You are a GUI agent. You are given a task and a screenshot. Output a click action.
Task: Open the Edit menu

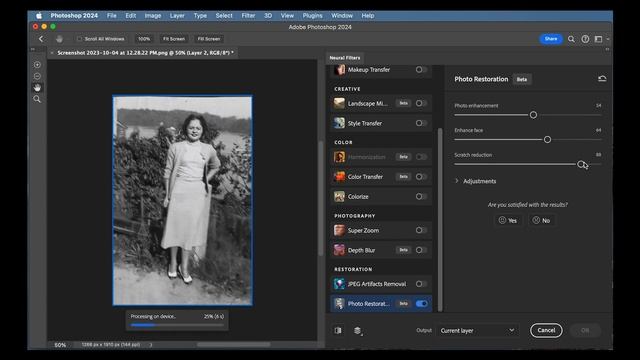click(x=131, y=16)
